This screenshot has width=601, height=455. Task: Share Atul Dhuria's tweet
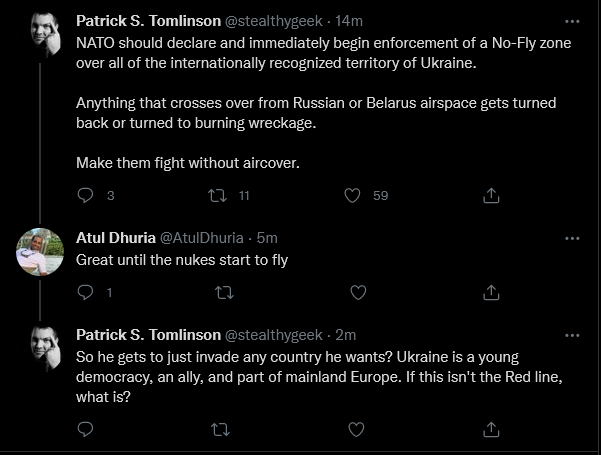tap(491, 292)
